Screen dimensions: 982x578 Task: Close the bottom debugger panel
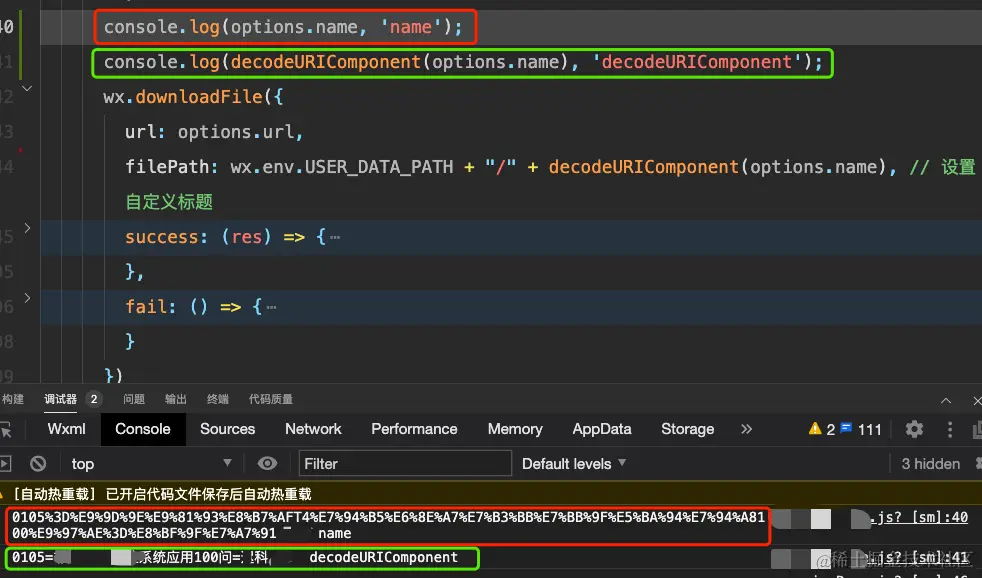pos(977,400)
